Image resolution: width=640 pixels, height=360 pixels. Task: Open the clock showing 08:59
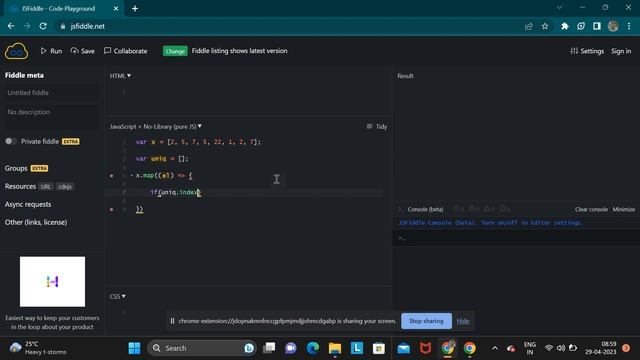(x=600, y=348)
